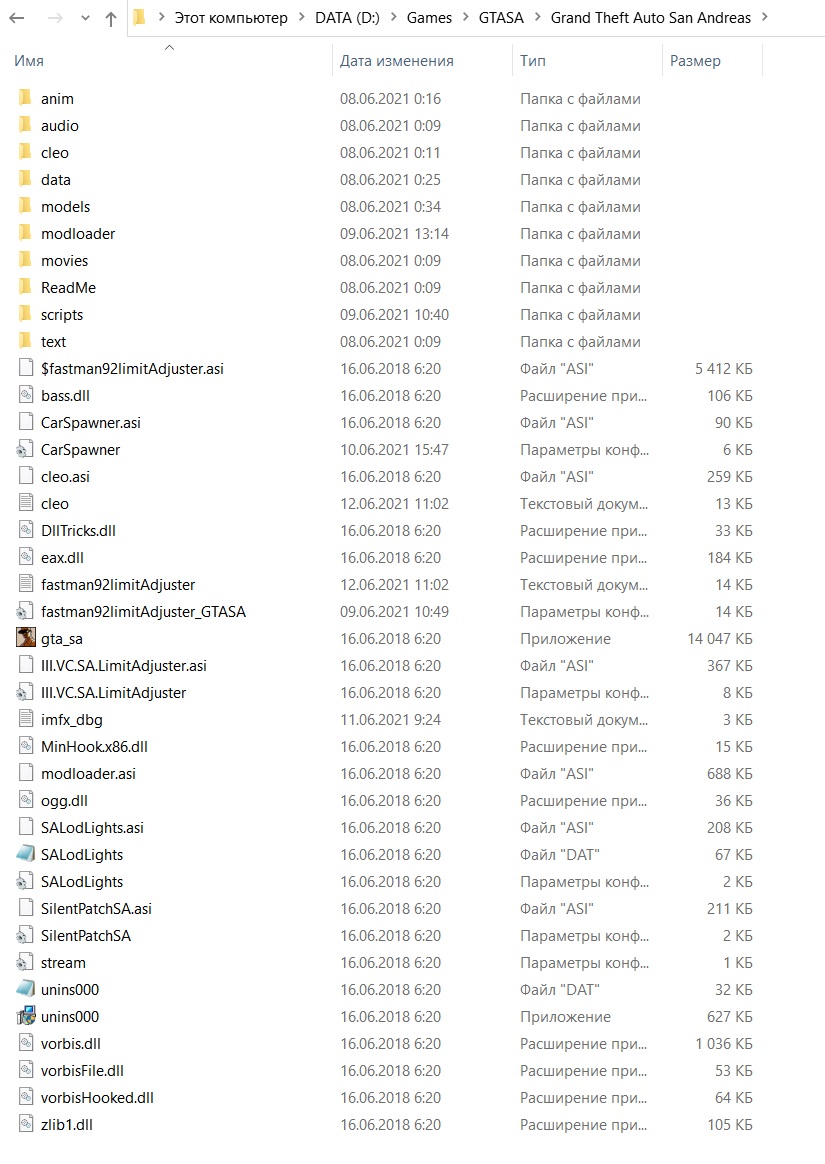
Task: Select file name modloader.asi
Action: coord(88,774)
